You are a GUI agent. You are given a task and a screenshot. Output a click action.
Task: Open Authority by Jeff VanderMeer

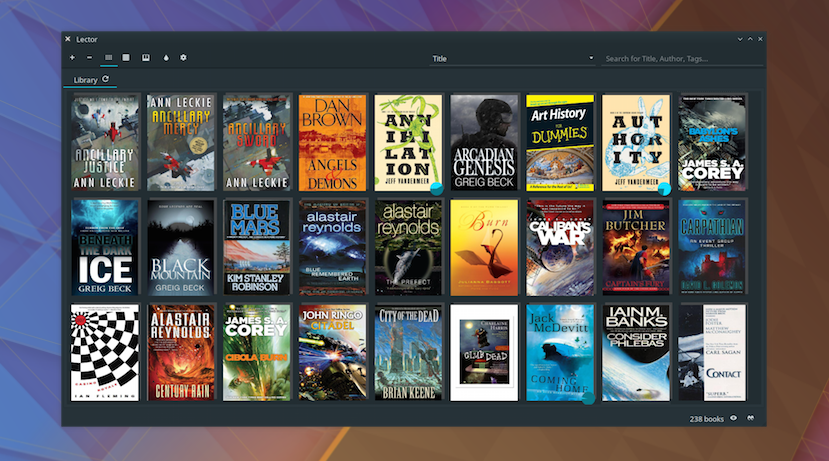(x=636, y=143)
